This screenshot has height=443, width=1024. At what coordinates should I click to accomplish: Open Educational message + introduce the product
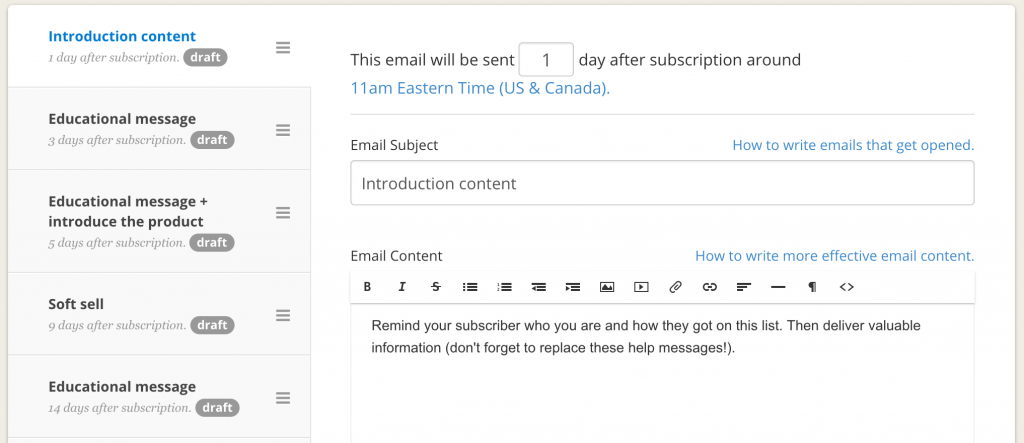(128, 211)
